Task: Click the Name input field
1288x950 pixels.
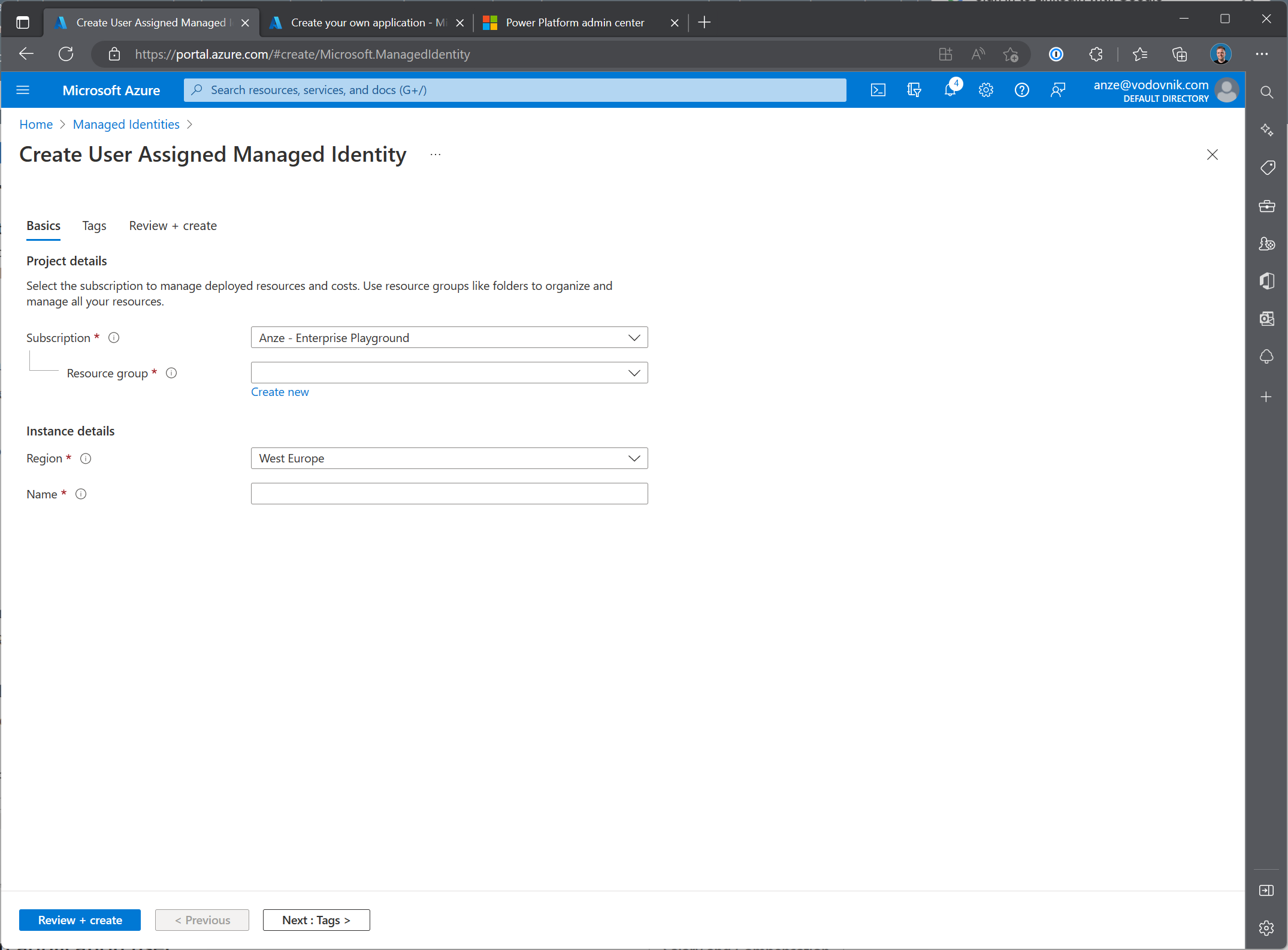Action: (x=449, y=493)
